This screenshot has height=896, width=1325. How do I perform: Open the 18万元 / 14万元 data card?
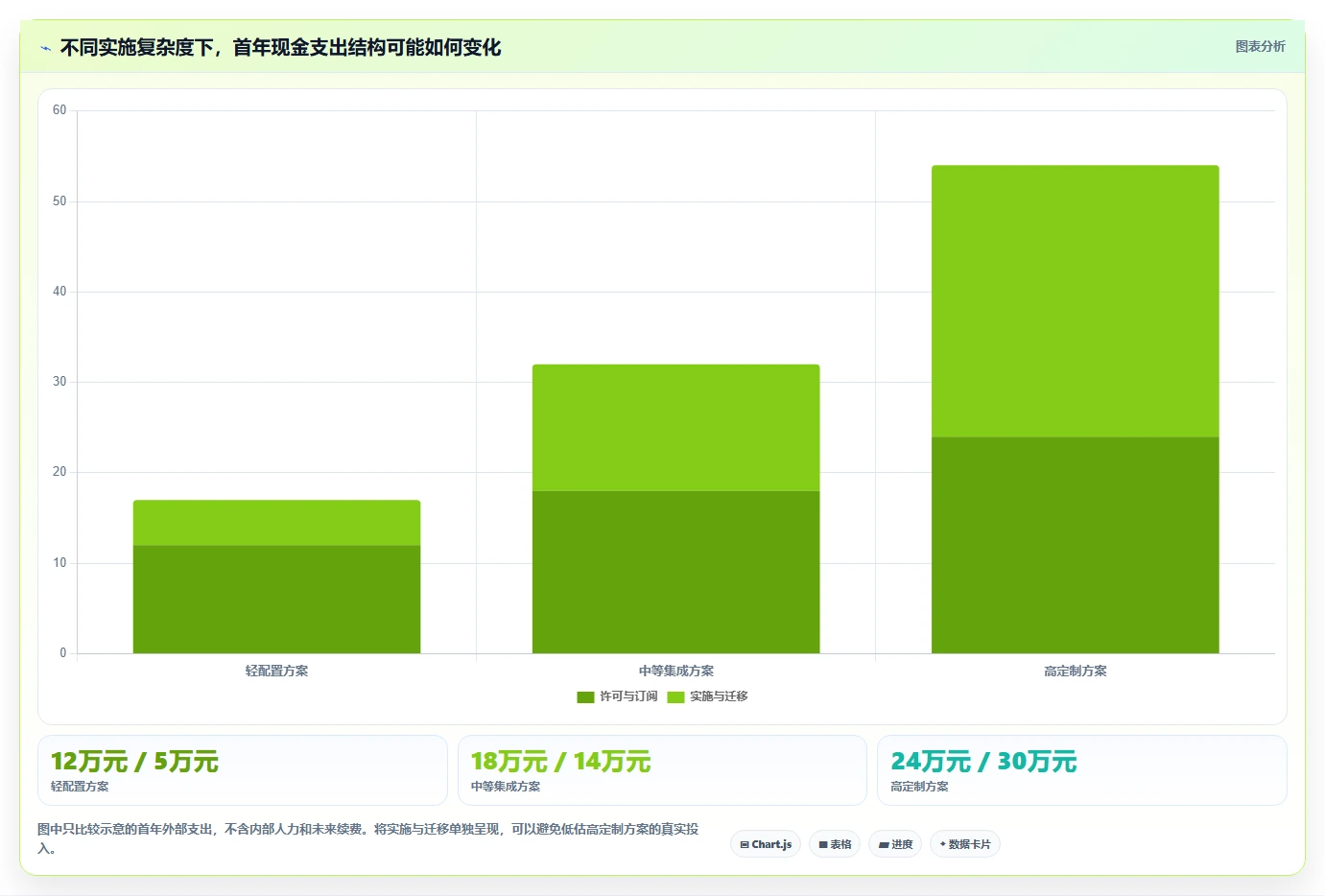[662, 770]
